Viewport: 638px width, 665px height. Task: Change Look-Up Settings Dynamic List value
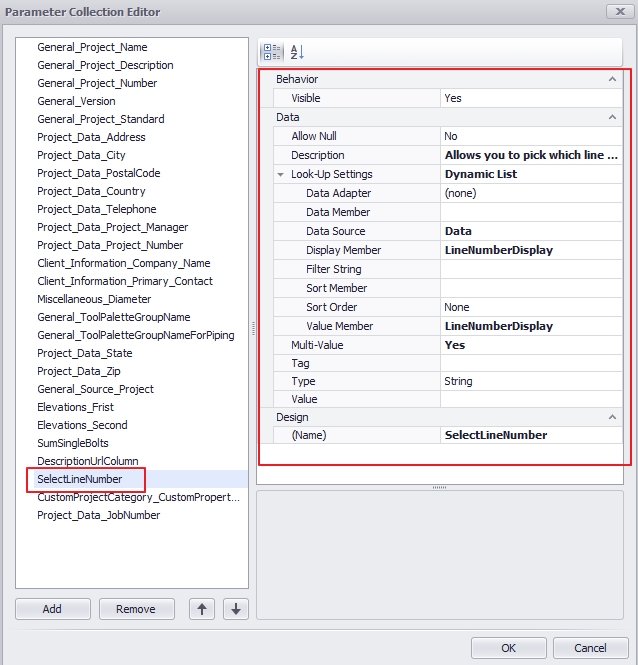click(x=531, y=174)
